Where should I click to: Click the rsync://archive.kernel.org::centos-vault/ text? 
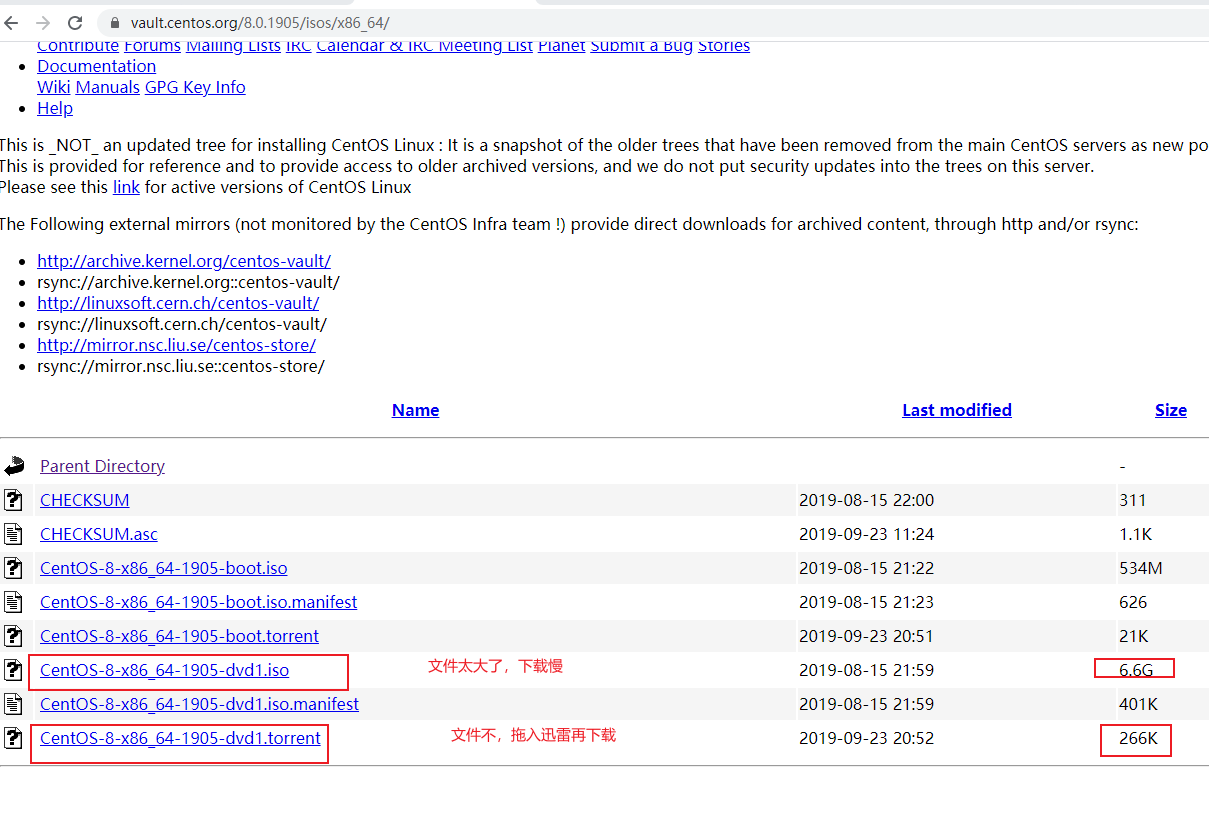point(188,282)
